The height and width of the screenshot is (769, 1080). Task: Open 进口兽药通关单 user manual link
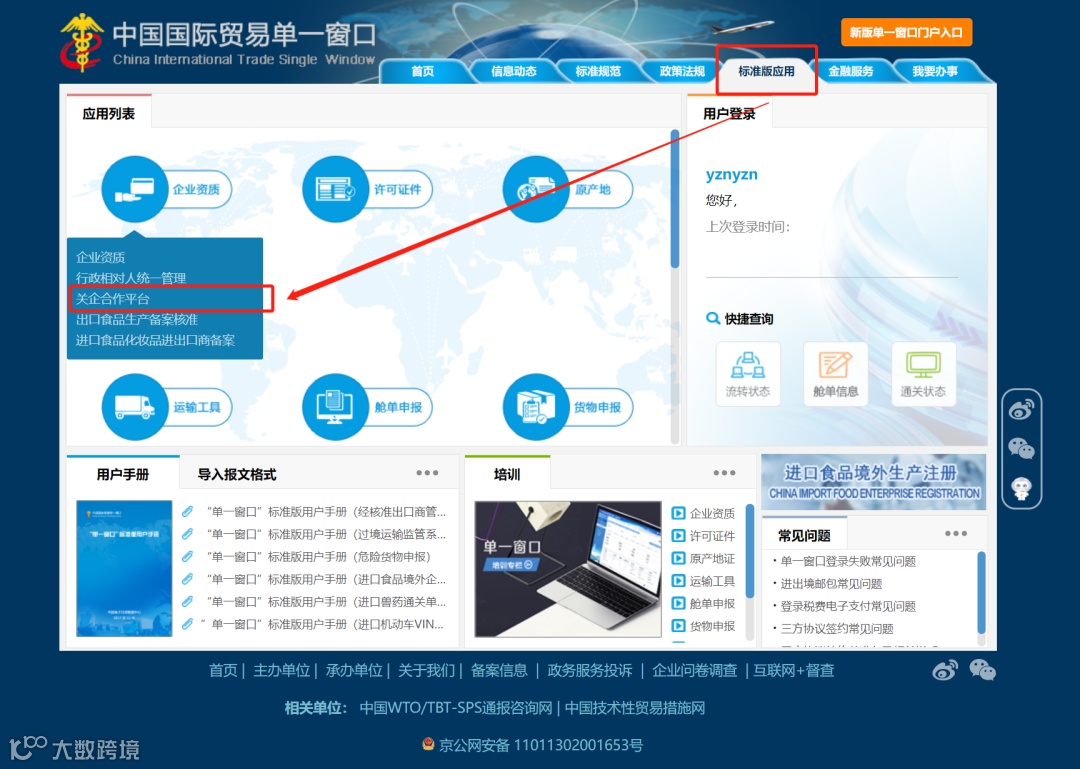click(326, 602)
